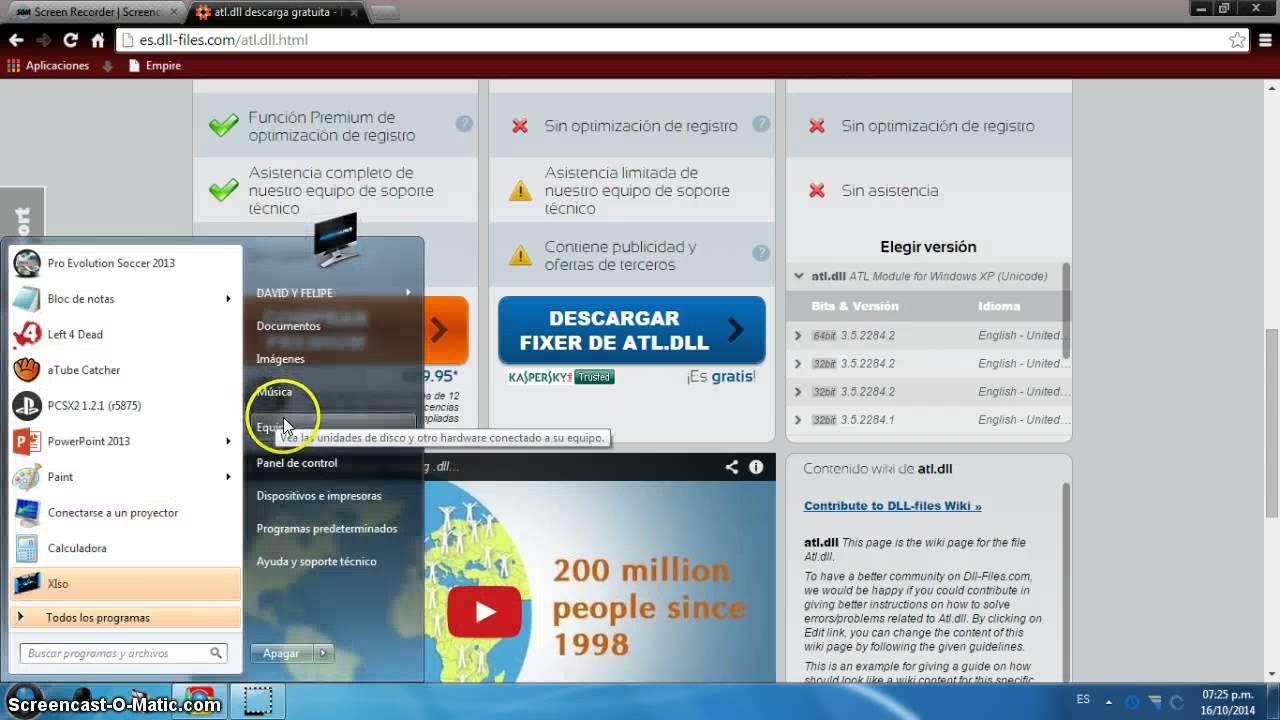Launch Left 4 Dead from Start menu
Screen dimensions: 1280x720
125,334
